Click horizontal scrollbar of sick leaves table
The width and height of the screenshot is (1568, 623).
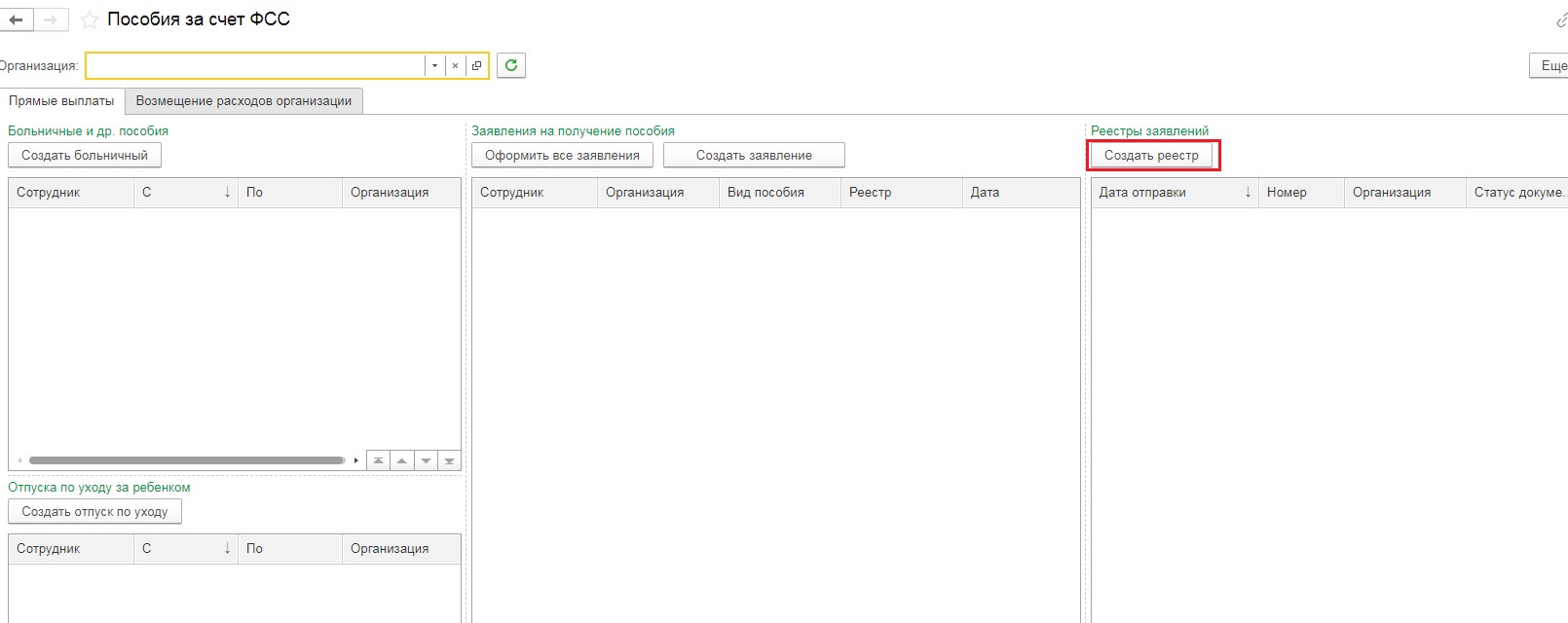pos(187,460)
